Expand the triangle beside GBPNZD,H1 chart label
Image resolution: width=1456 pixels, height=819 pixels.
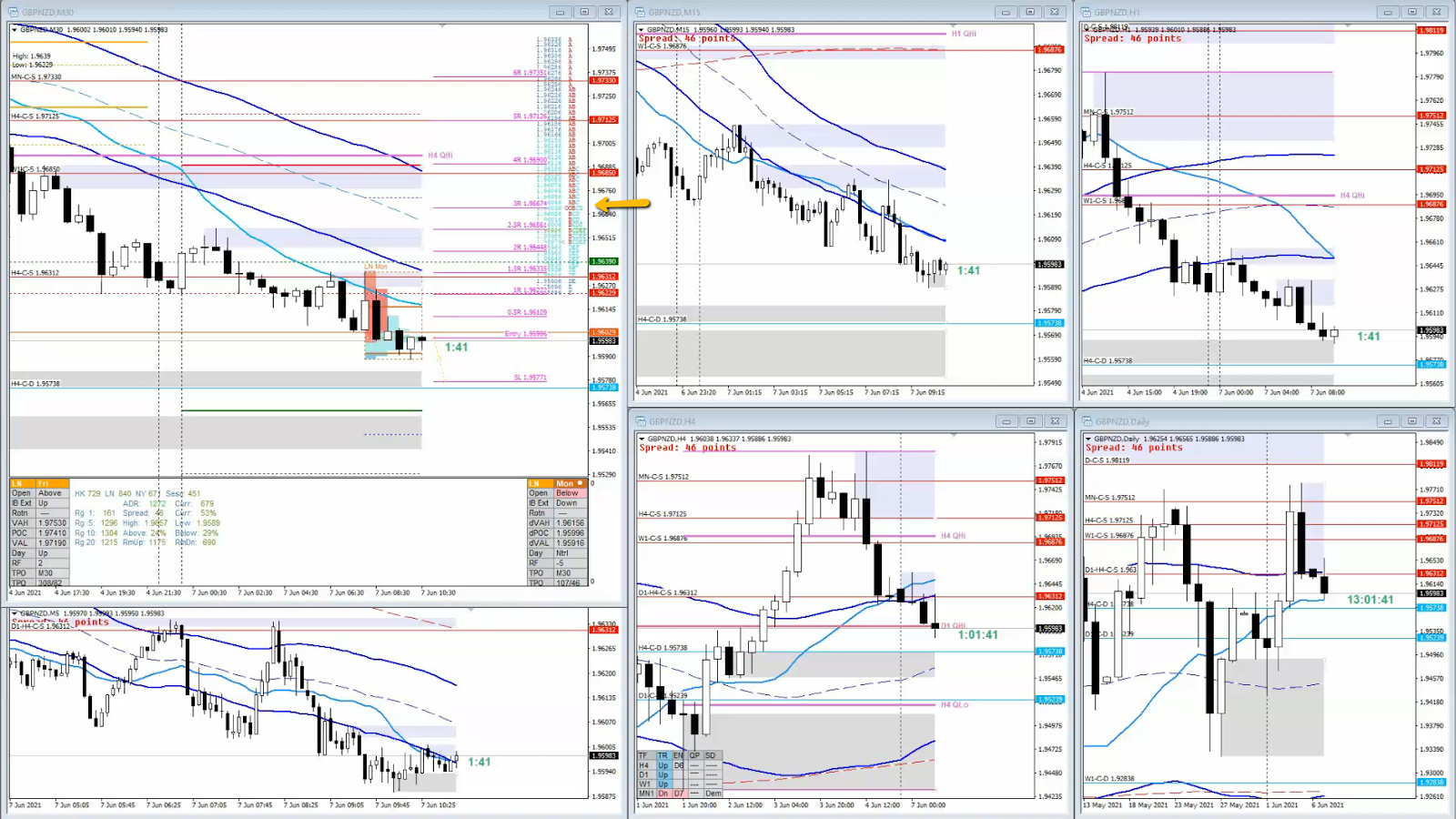[x=1087, y=29]
